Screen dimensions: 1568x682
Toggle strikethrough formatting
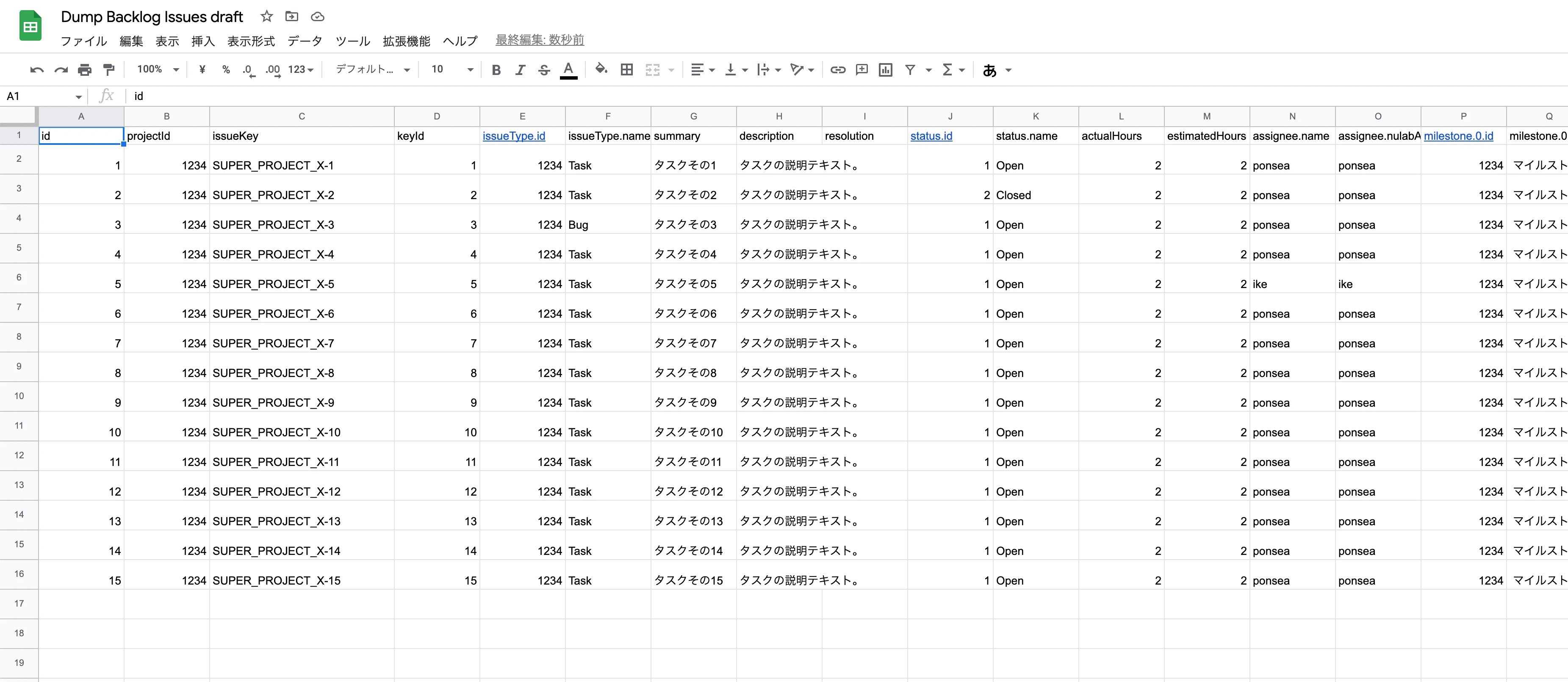544,70
